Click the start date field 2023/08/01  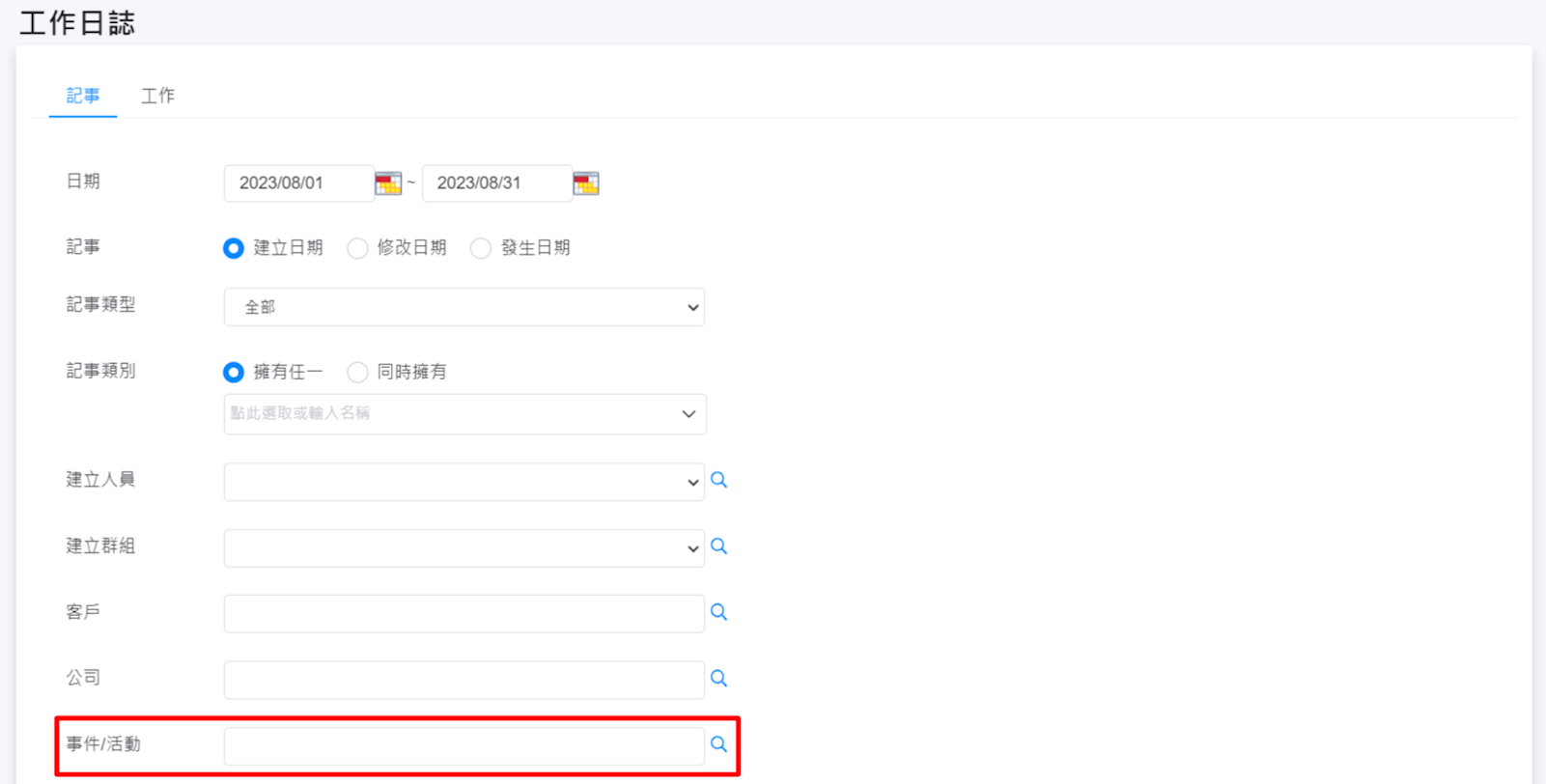click(298, 183)
